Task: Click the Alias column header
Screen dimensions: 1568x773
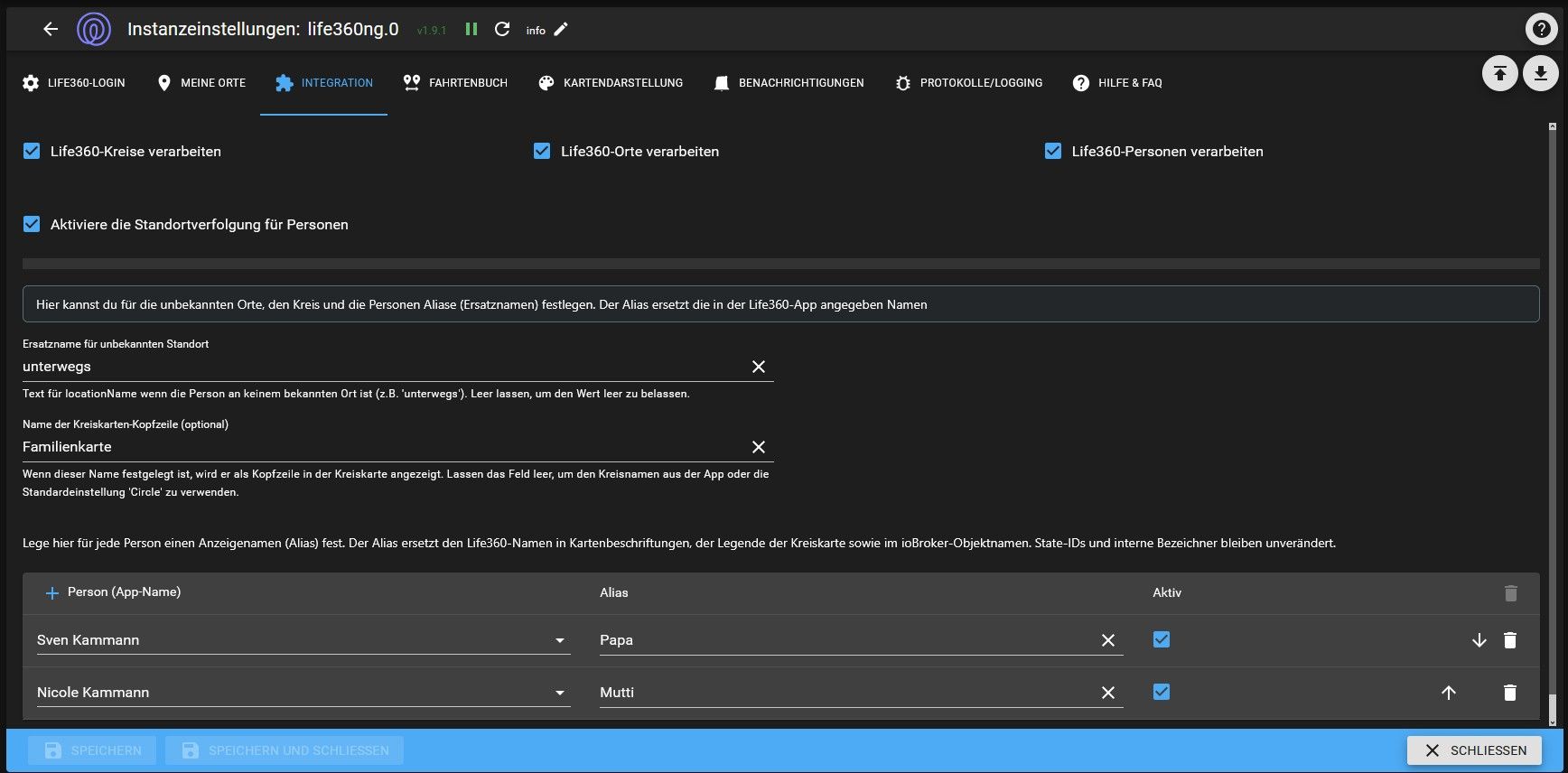Action: tap(614, 592)
